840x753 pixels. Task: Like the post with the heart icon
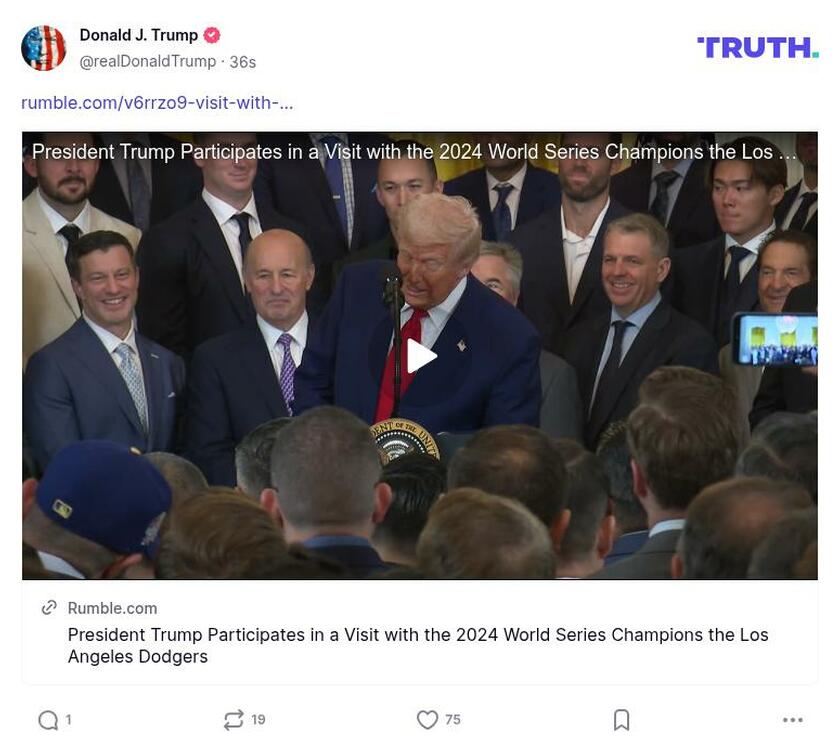click(428, 719)
